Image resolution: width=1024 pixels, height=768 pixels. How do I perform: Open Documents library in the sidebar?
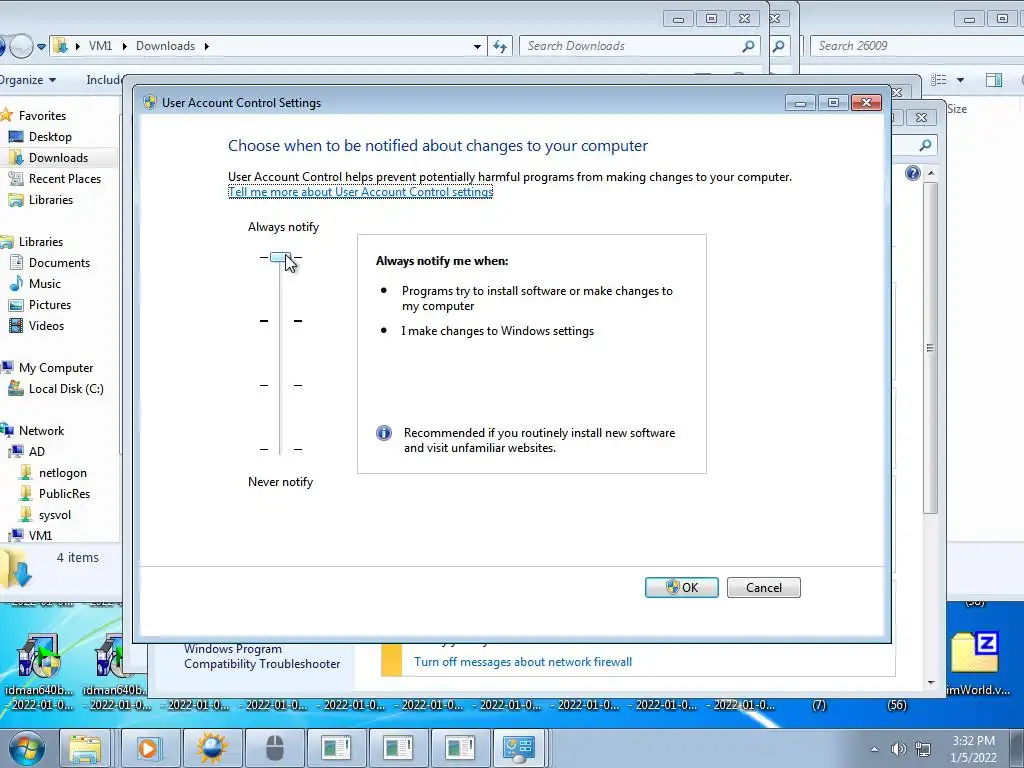59,263
